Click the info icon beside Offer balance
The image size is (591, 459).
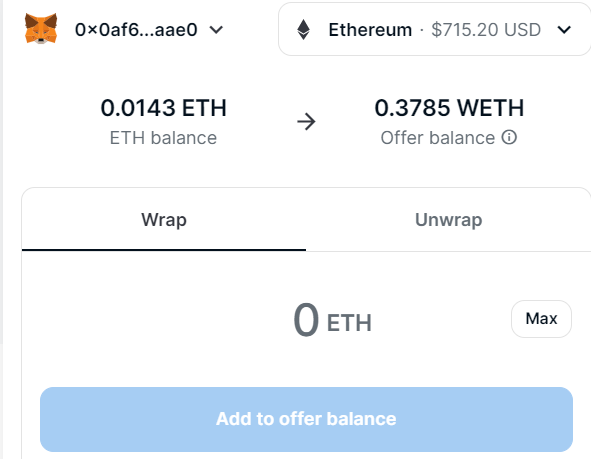[509, 137]
